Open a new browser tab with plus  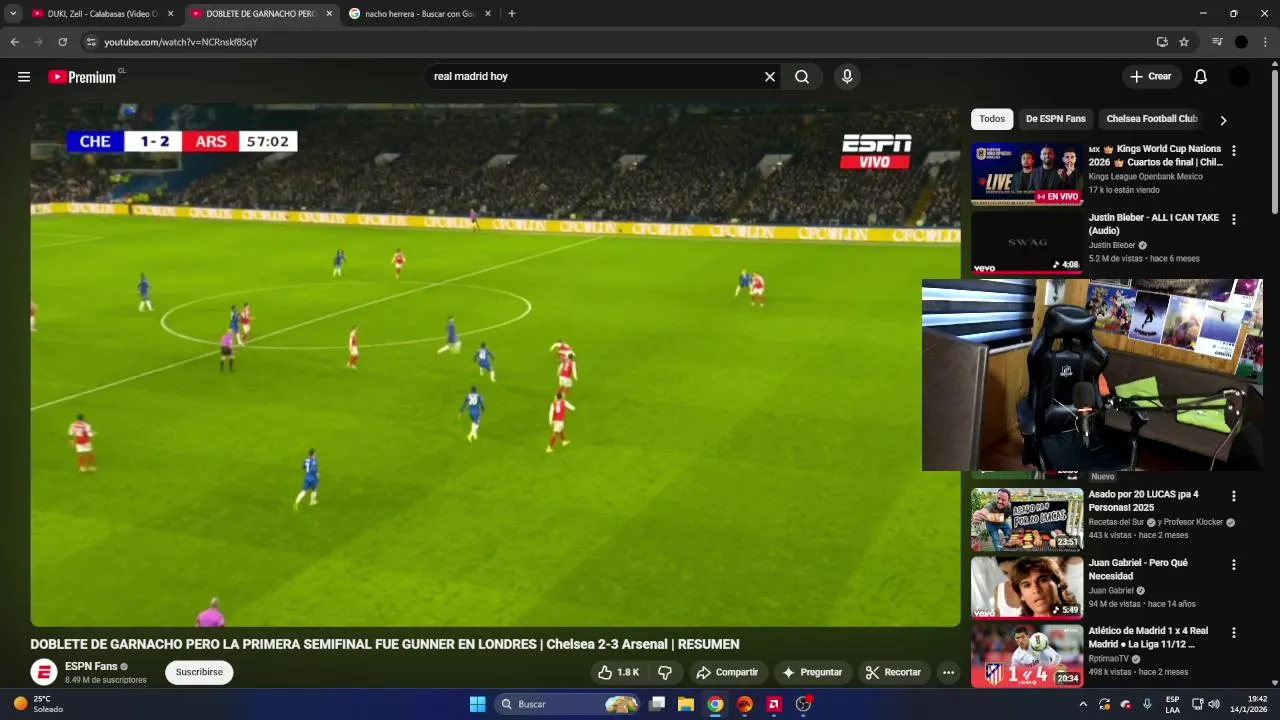click(x=512, y=14)
